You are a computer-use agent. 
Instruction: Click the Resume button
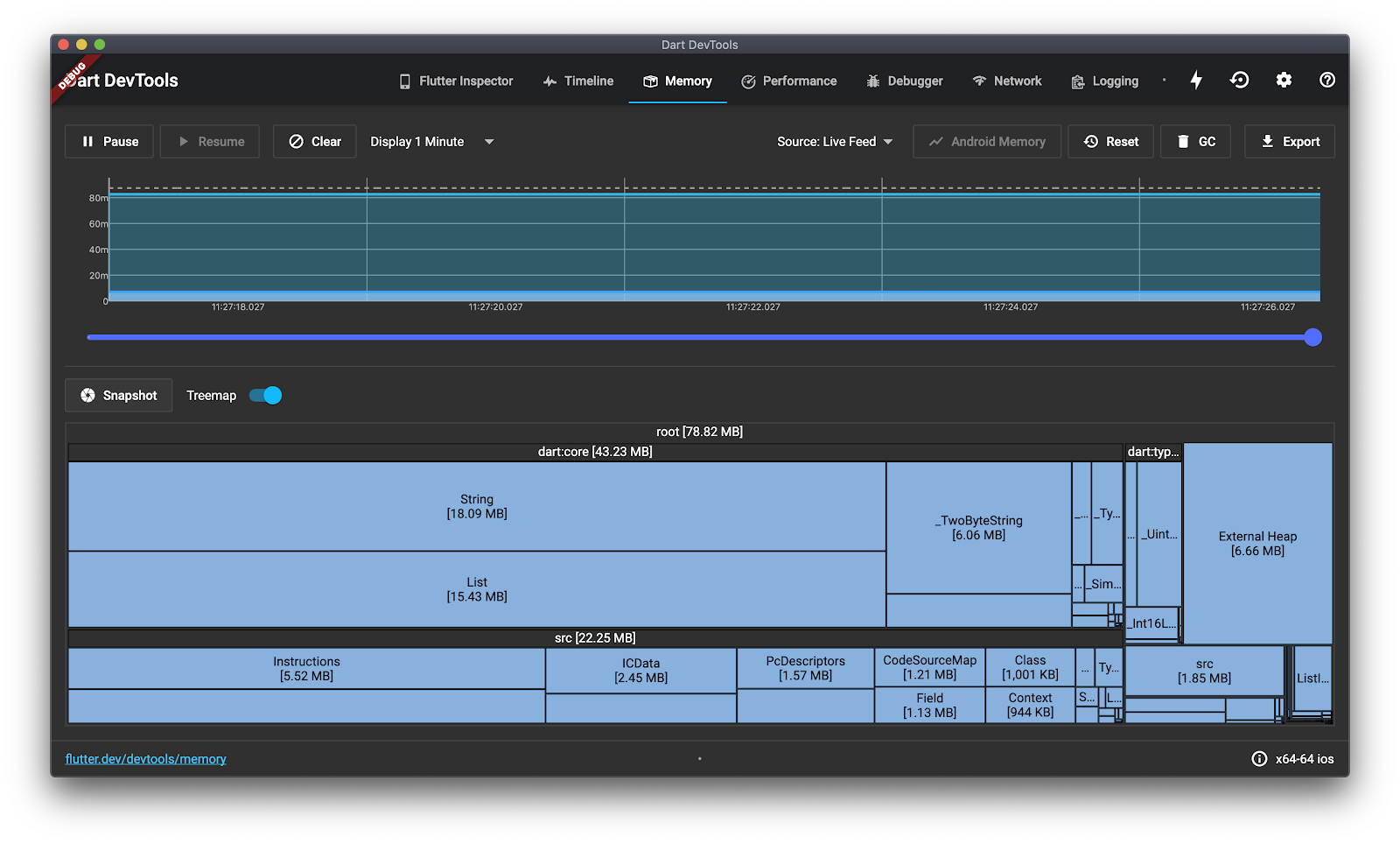[210, 142]
